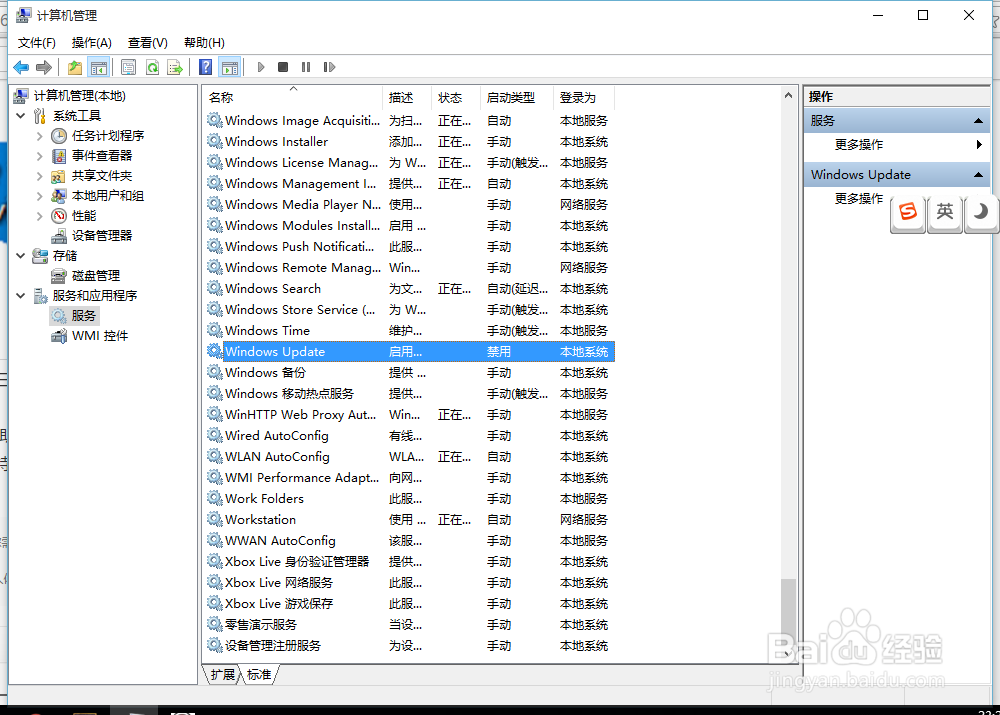Toggle the 英 language mode button
This screenshot has height=715, width=1000.
coord(945,212)
